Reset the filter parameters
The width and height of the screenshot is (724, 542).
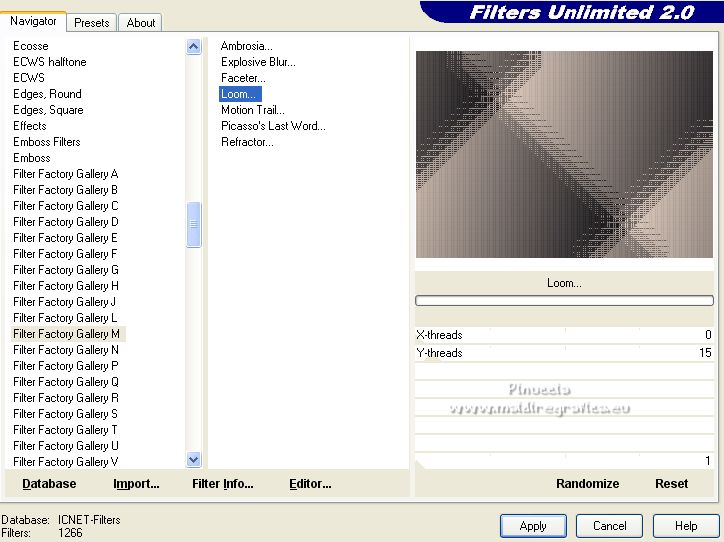[x=671, y=483]
